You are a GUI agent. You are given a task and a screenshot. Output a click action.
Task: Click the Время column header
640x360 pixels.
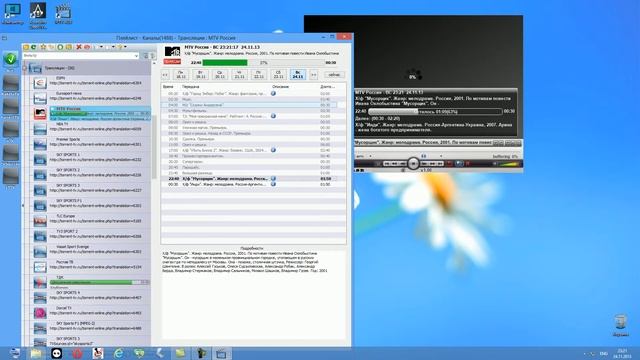[168, 87]
